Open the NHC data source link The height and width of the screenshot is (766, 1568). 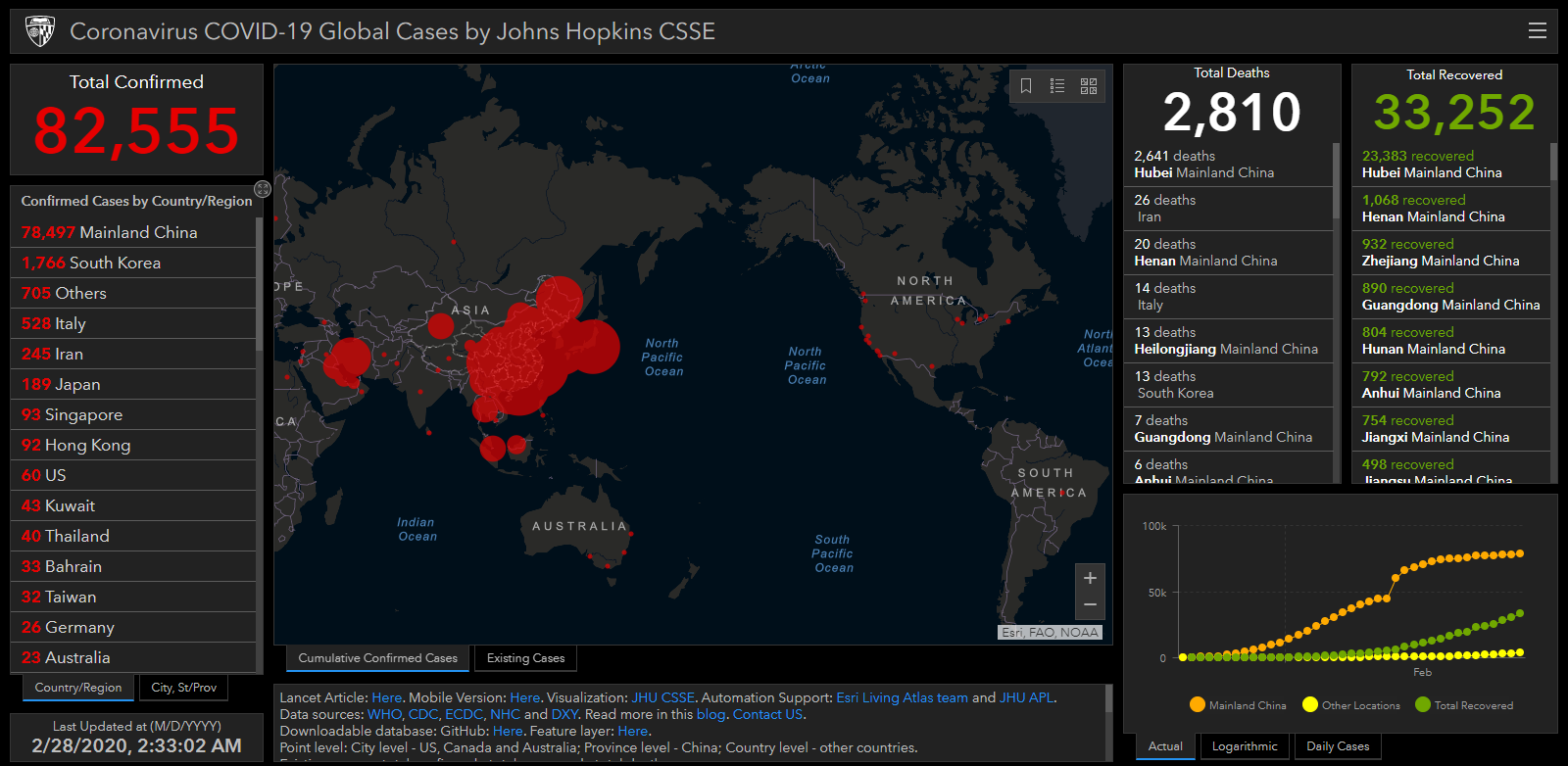click(506, 715)
